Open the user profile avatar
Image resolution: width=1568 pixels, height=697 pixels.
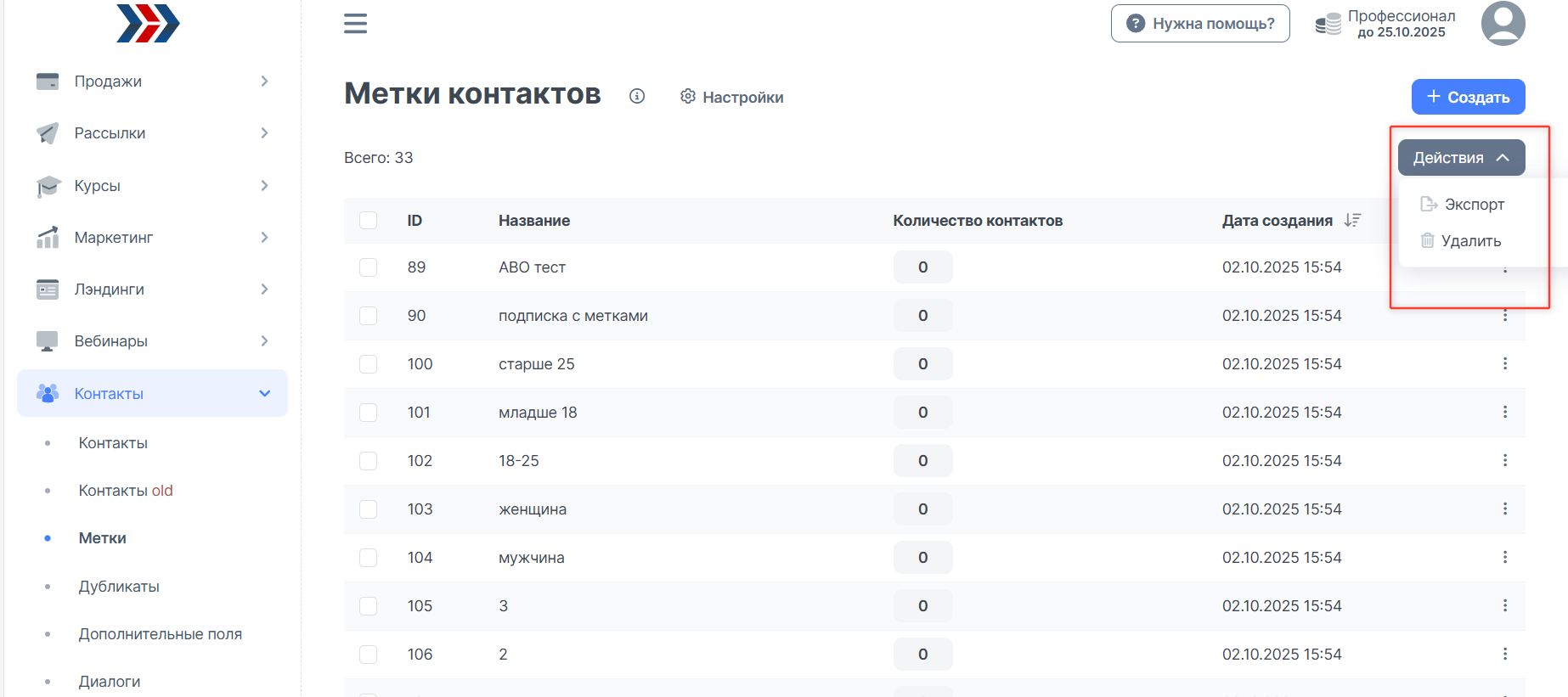click(1503, 24)
